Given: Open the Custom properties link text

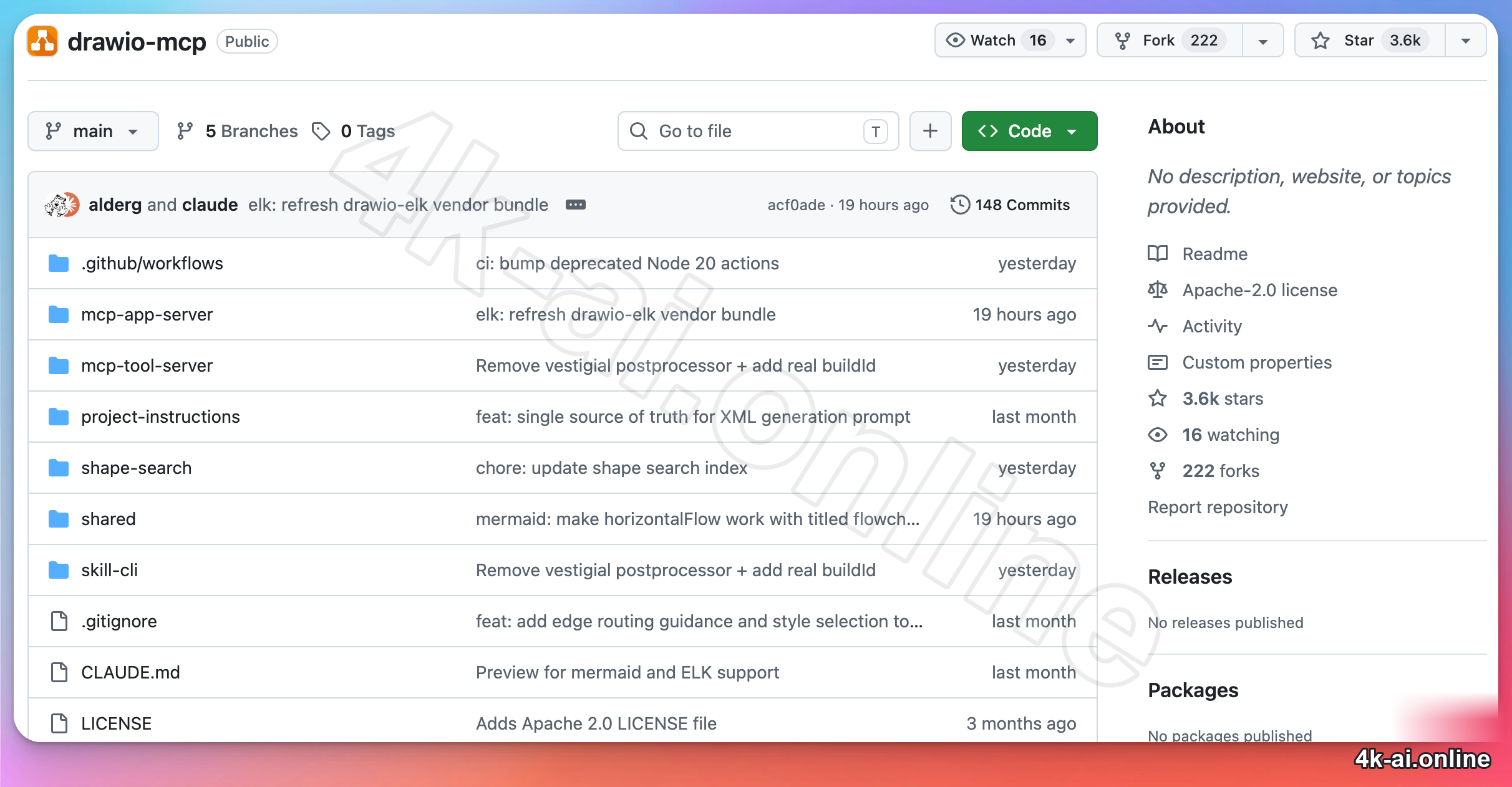Looking at the screenshot, I should [x=1257, y=362].
